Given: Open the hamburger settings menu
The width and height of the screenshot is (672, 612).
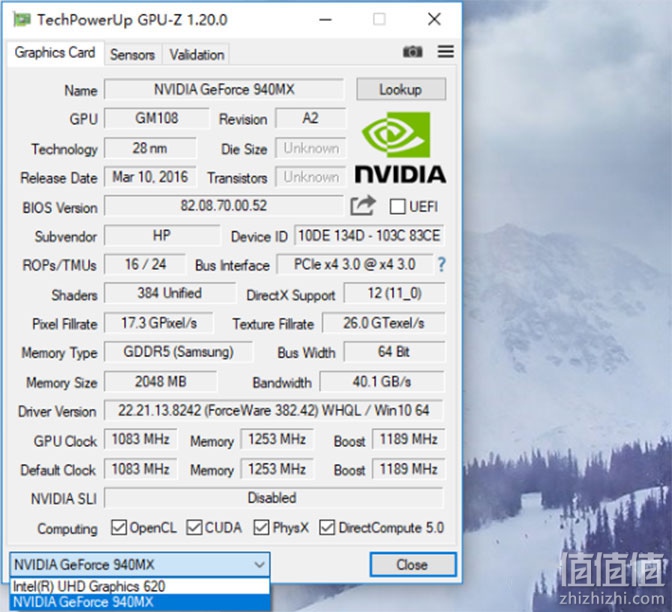Looking at the screenshot, I should [x=446, y=51].
